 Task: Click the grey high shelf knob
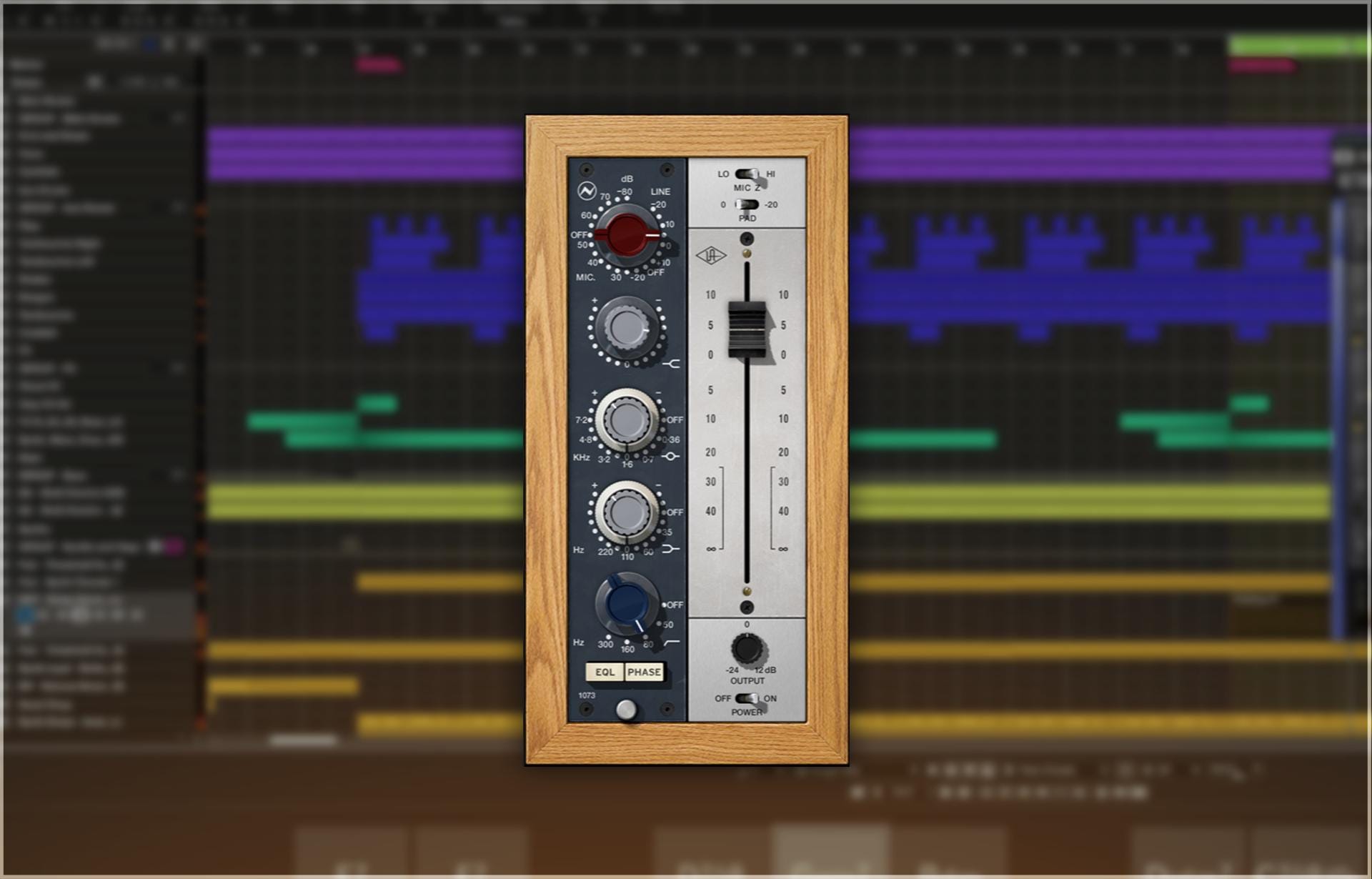click(627, 328)
